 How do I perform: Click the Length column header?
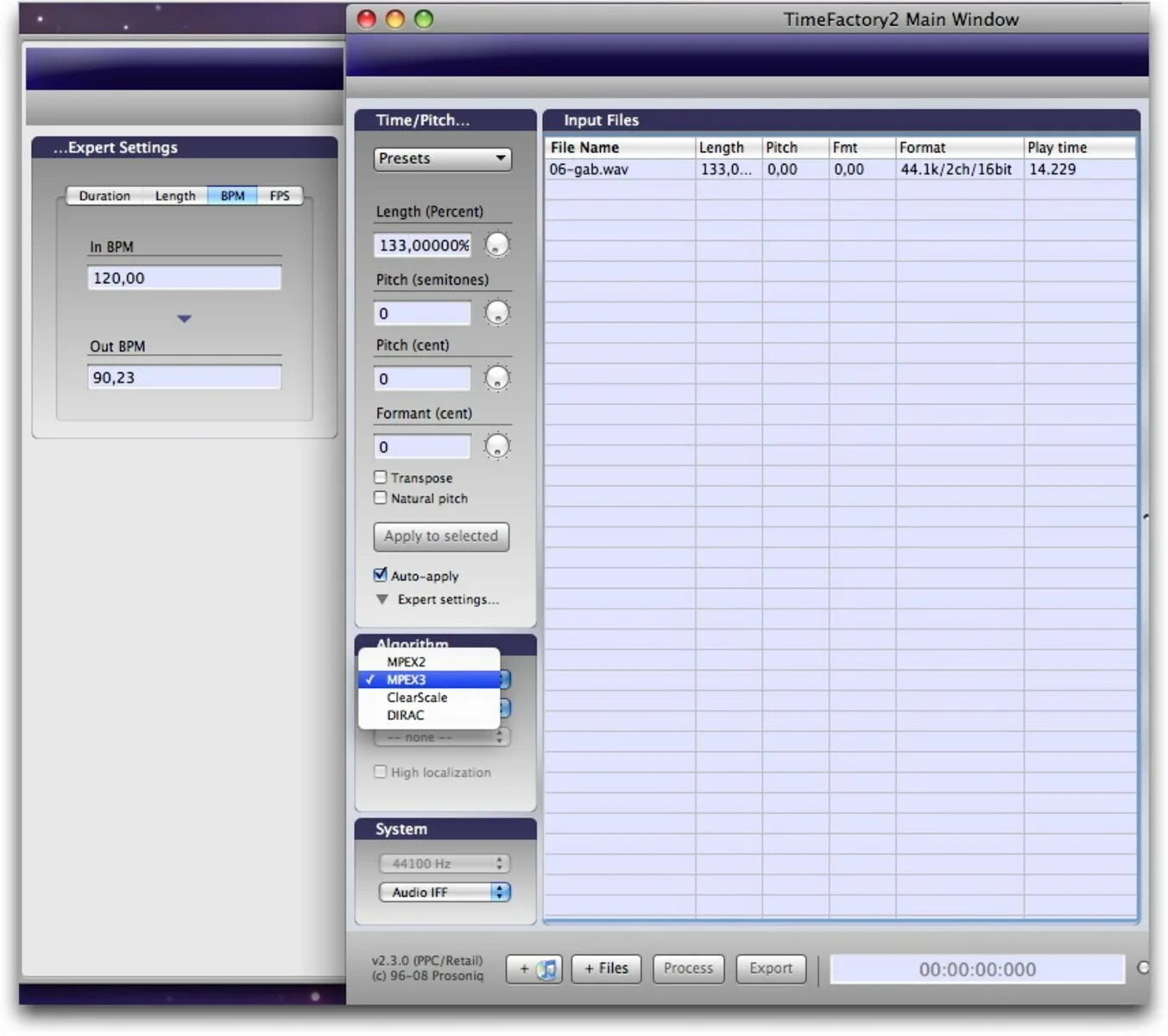[x=729, y=148]
